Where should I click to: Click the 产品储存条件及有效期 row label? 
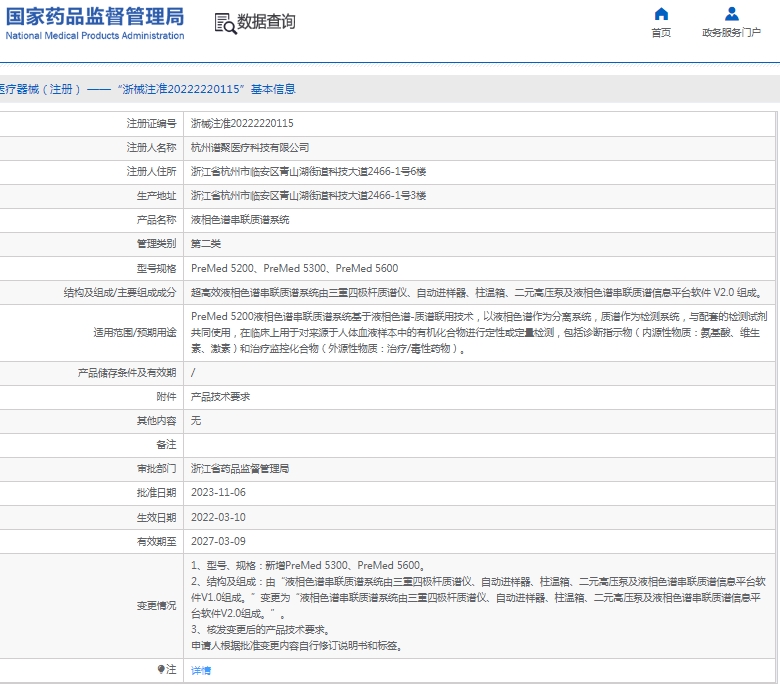[127, 373]
